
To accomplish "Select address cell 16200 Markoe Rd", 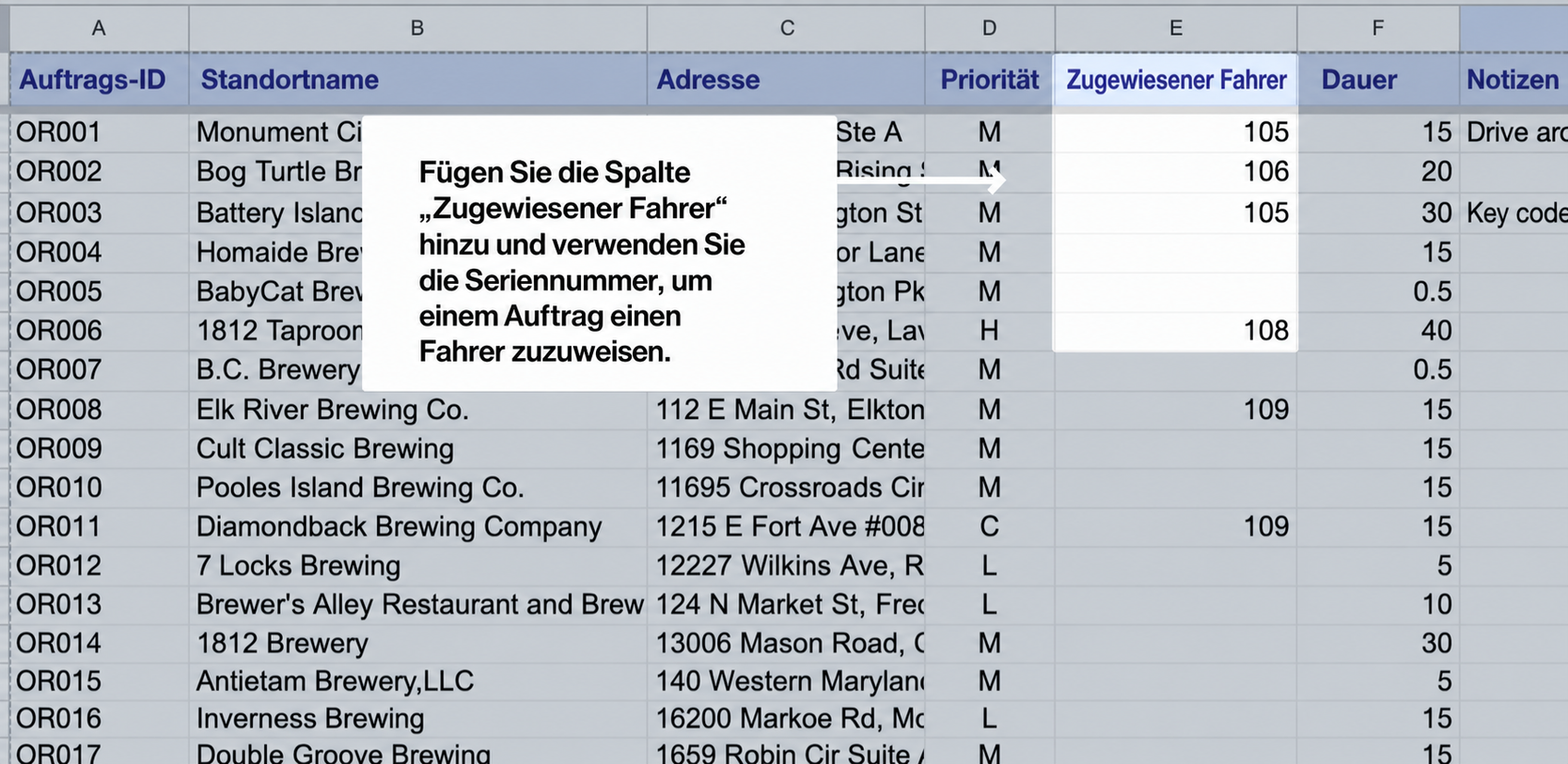I will pos(787,719).
